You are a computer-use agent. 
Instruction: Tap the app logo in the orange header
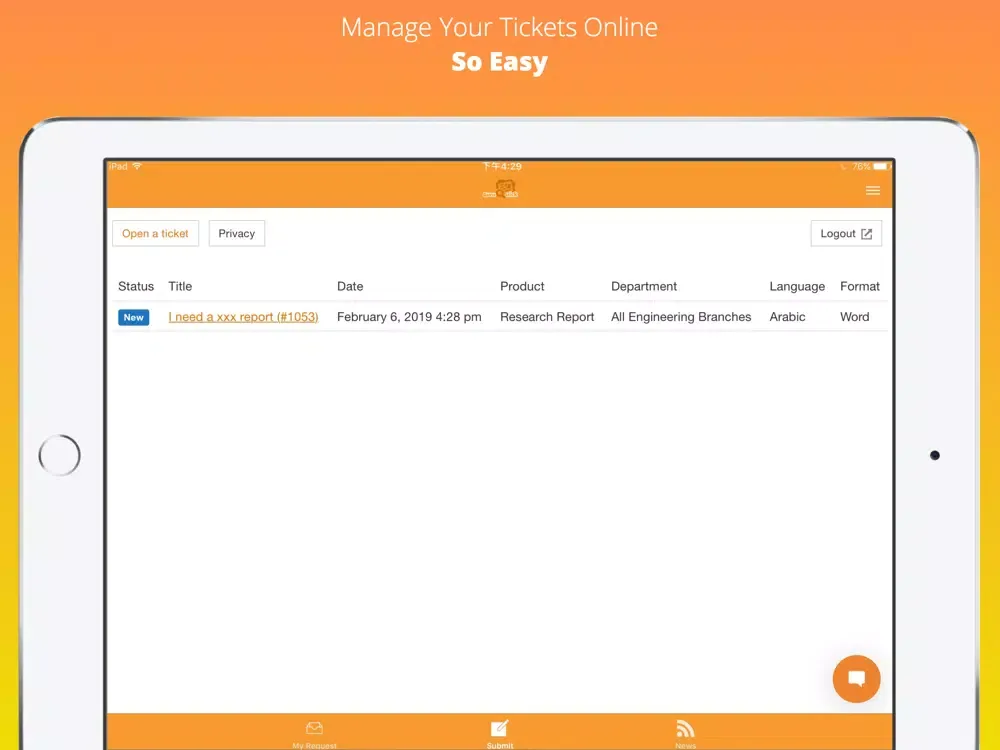[500, 190]
